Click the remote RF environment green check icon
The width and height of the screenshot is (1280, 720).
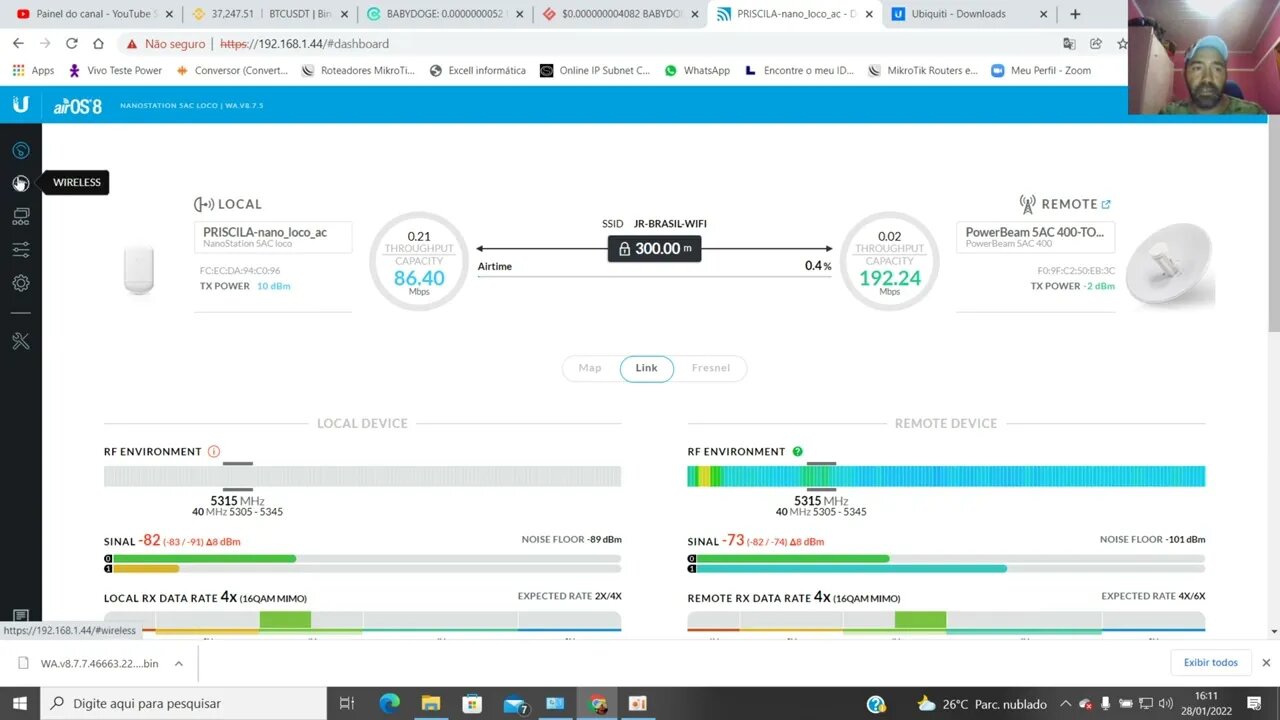tap(797, 451)
